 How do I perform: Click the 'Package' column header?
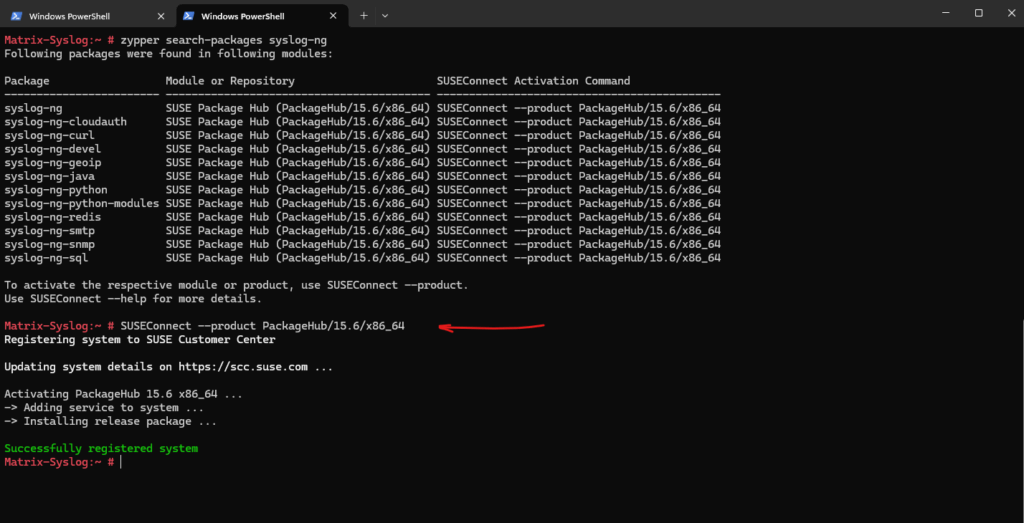[x=27, y=81]
